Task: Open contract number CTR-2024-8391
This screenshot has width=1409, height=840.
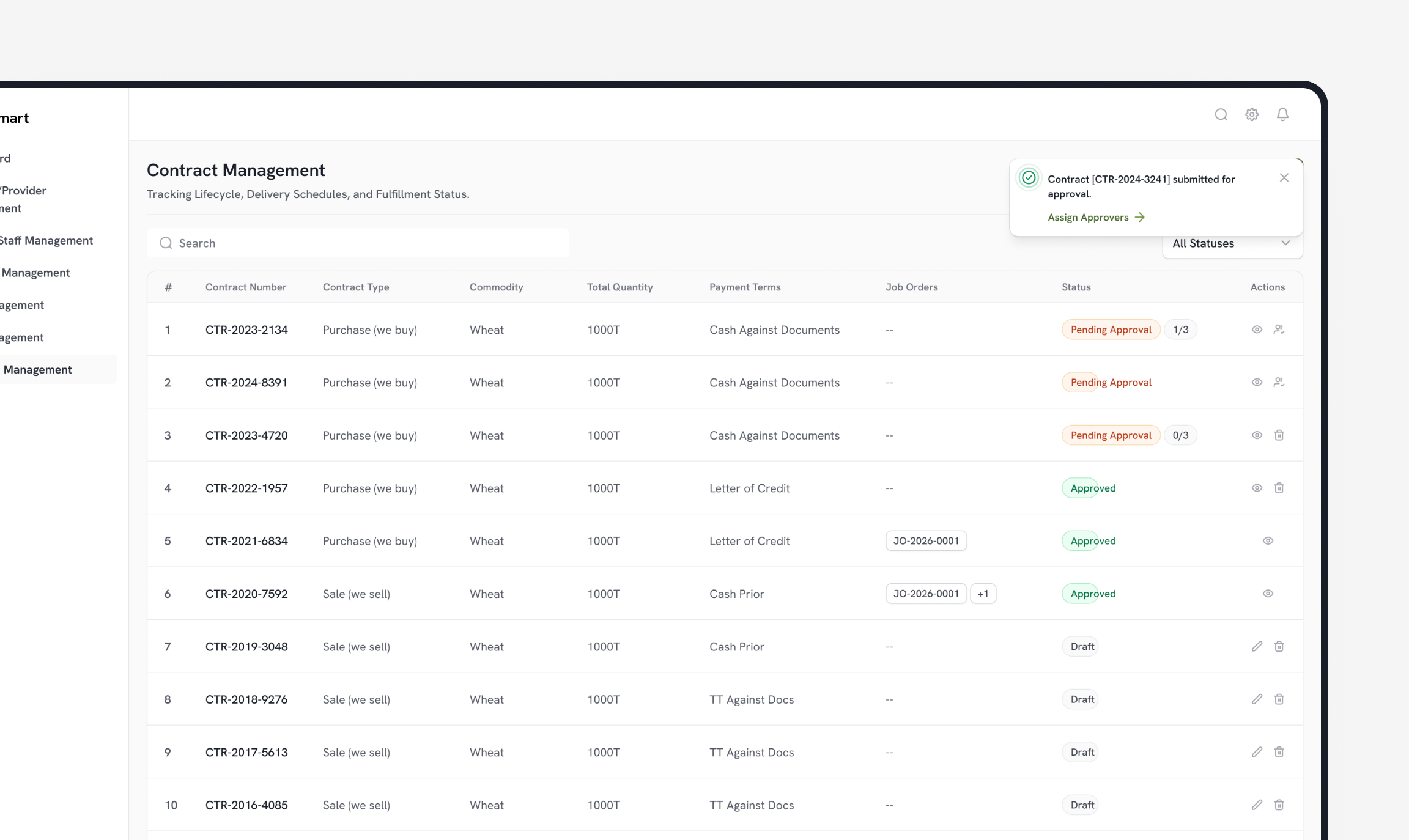Action: click(x=246, y=383)
